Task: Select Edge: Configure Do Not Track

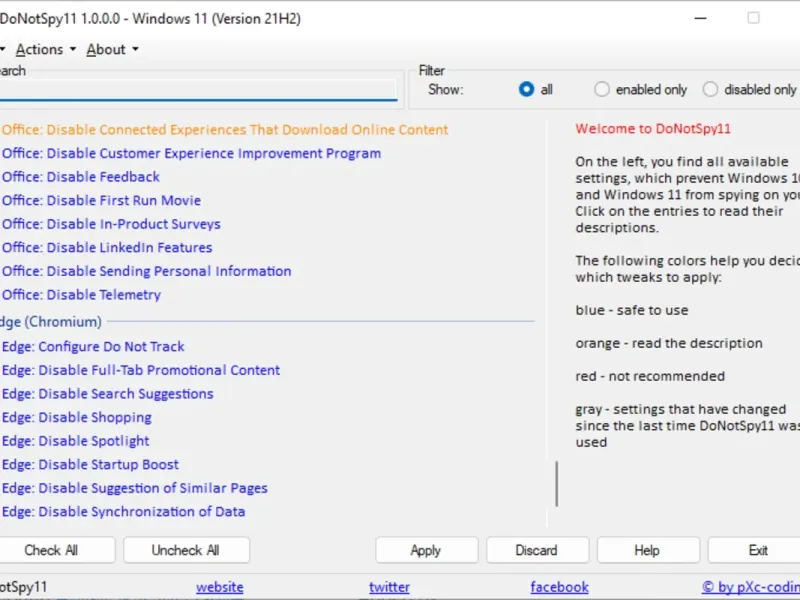Action: point(93,346)
